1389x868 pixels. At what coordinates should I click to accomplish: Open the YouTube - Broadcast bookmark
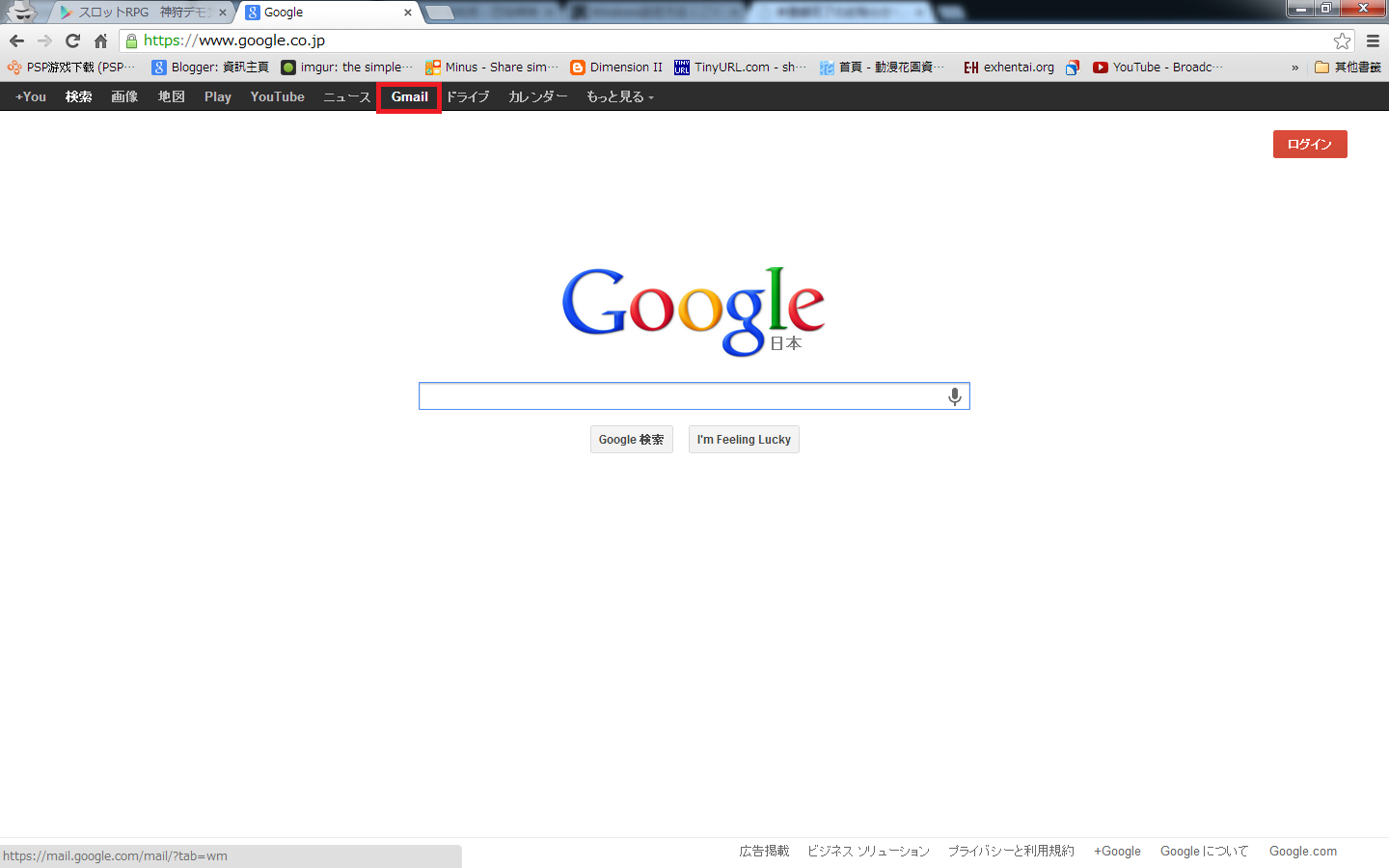[1157, 68]
